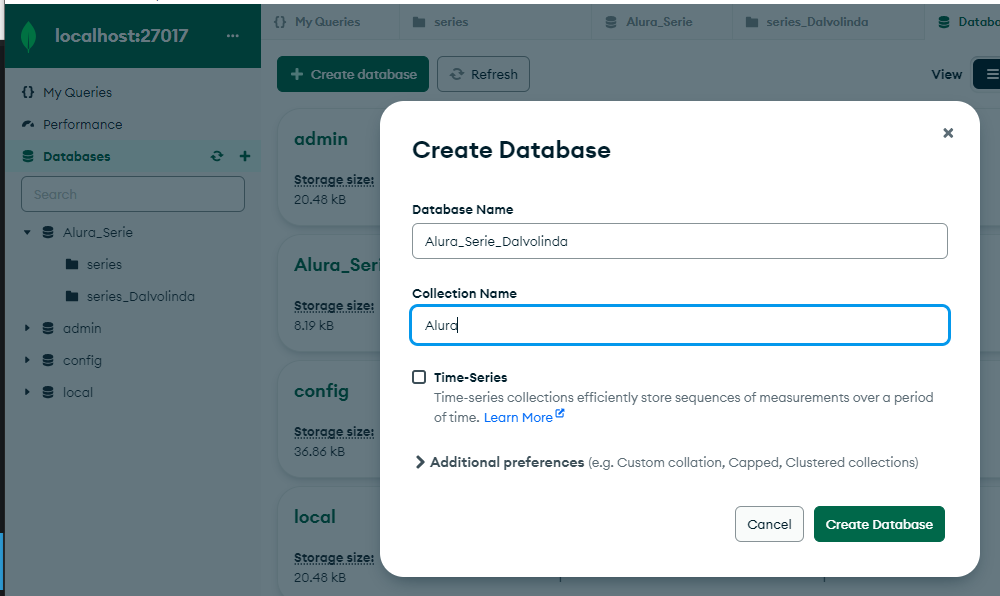Collapse the Alura_Serie database tree
1000x596 pixels.
27,232
